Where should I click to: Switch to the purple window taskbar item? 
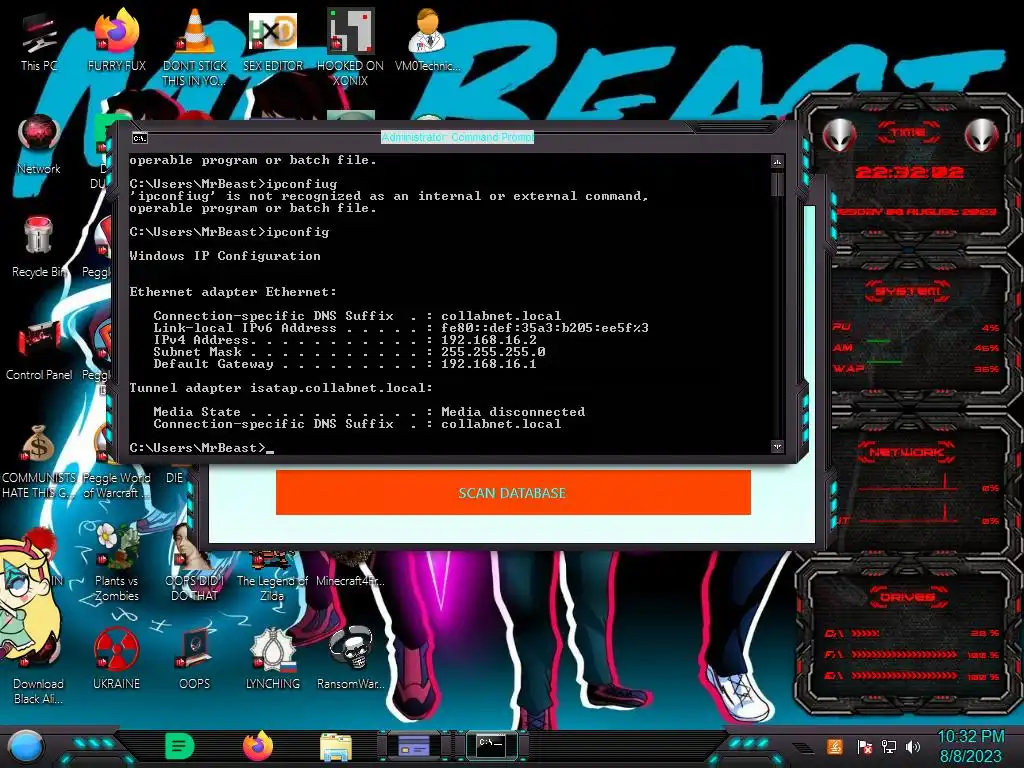(414, 745)
